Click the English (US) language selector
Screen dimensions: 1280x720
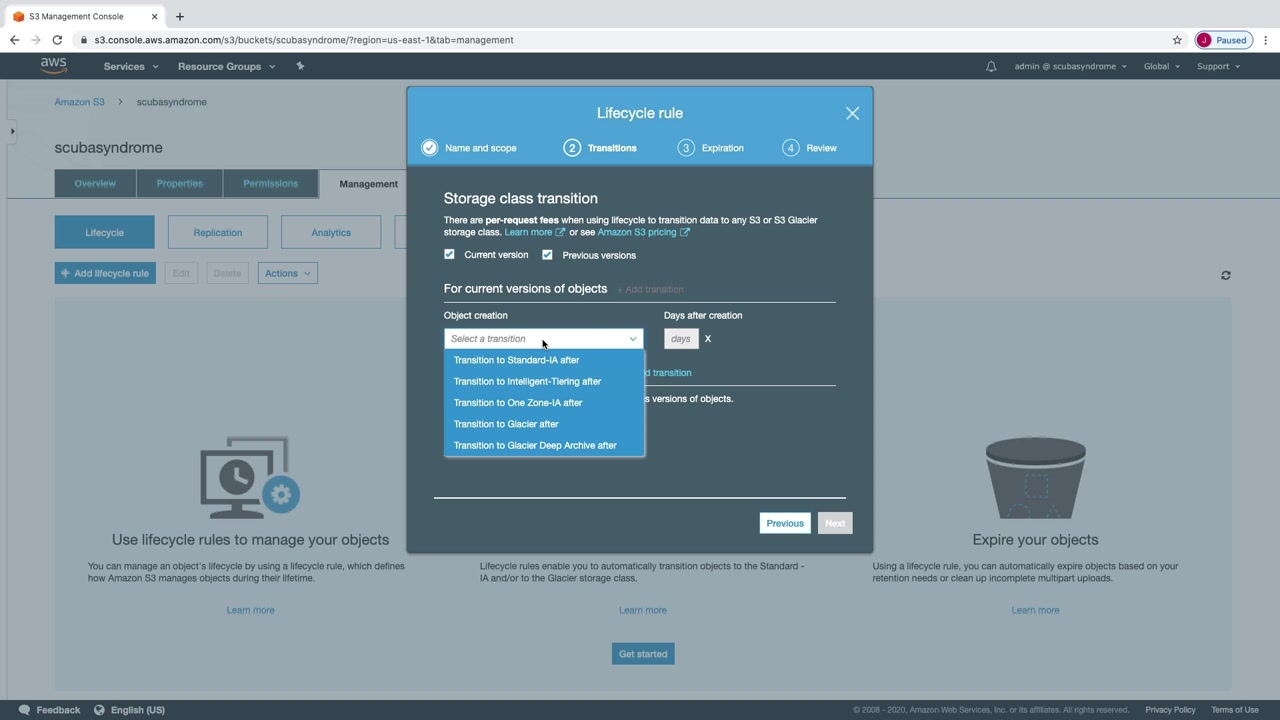(138, 710)
